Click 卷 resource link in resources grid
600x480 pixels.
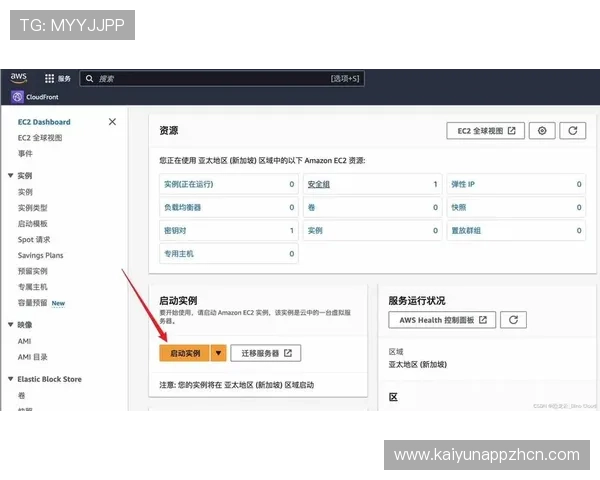coord(311,207)
